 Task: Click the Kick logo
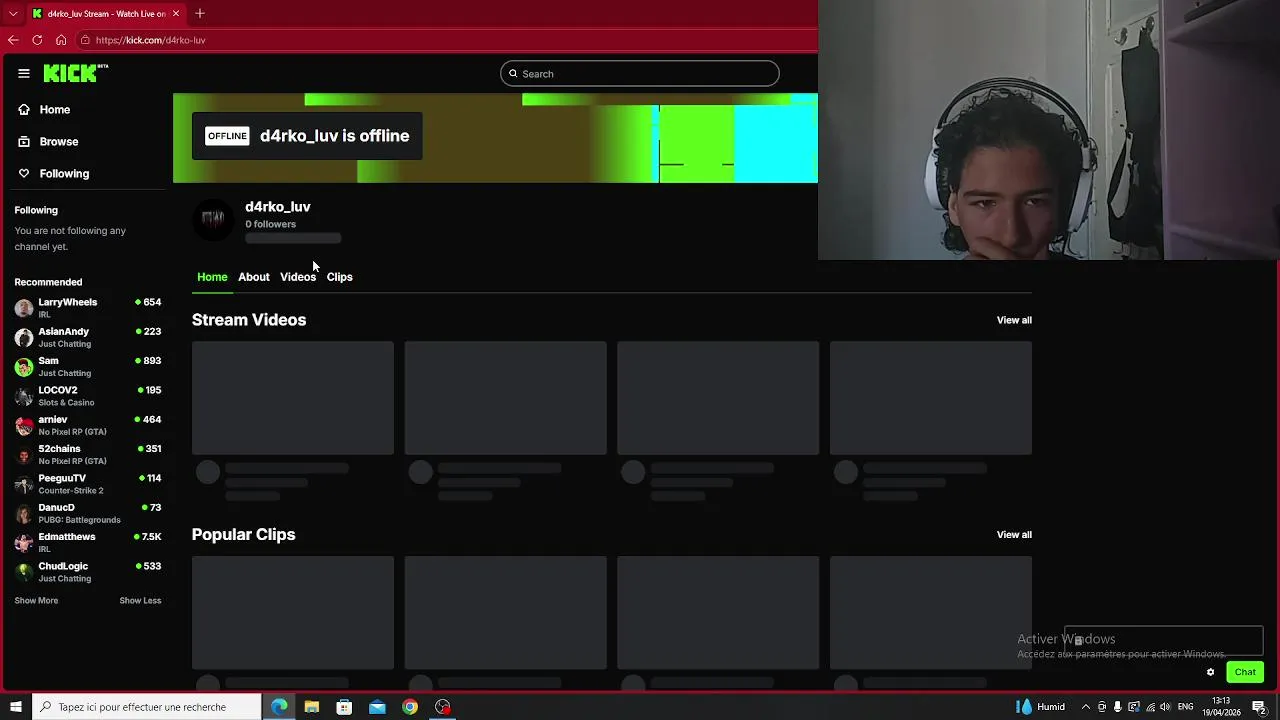(75, 73)
